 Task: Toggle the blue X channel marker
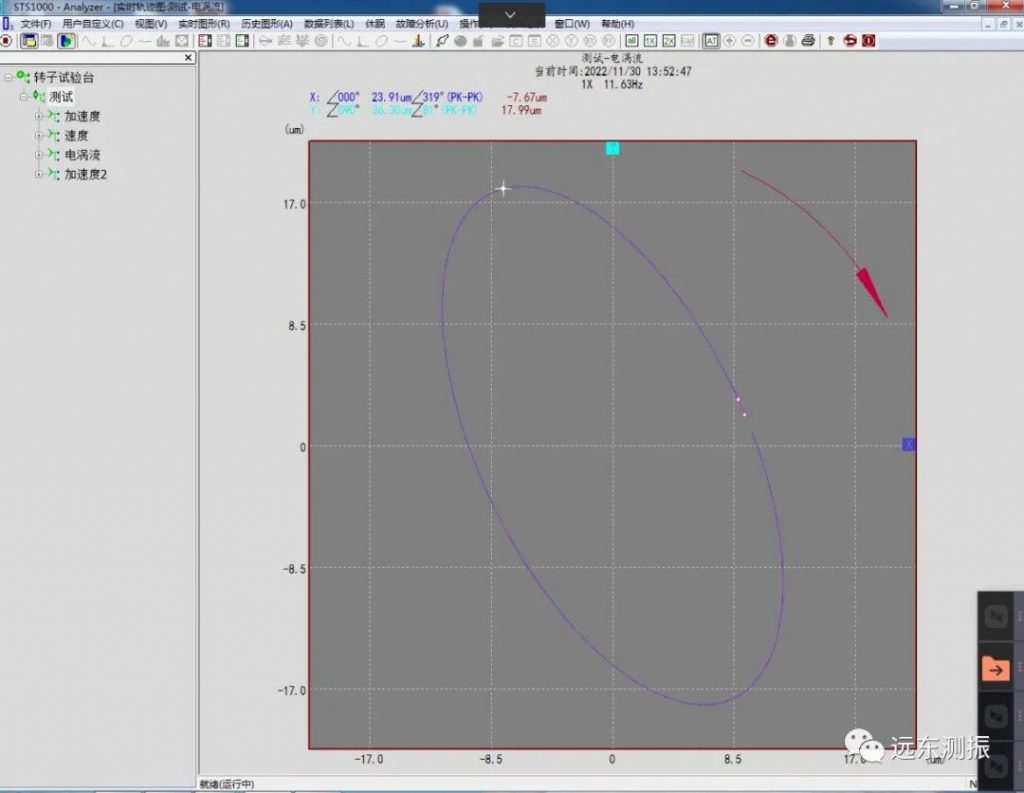tap(909, 444)
